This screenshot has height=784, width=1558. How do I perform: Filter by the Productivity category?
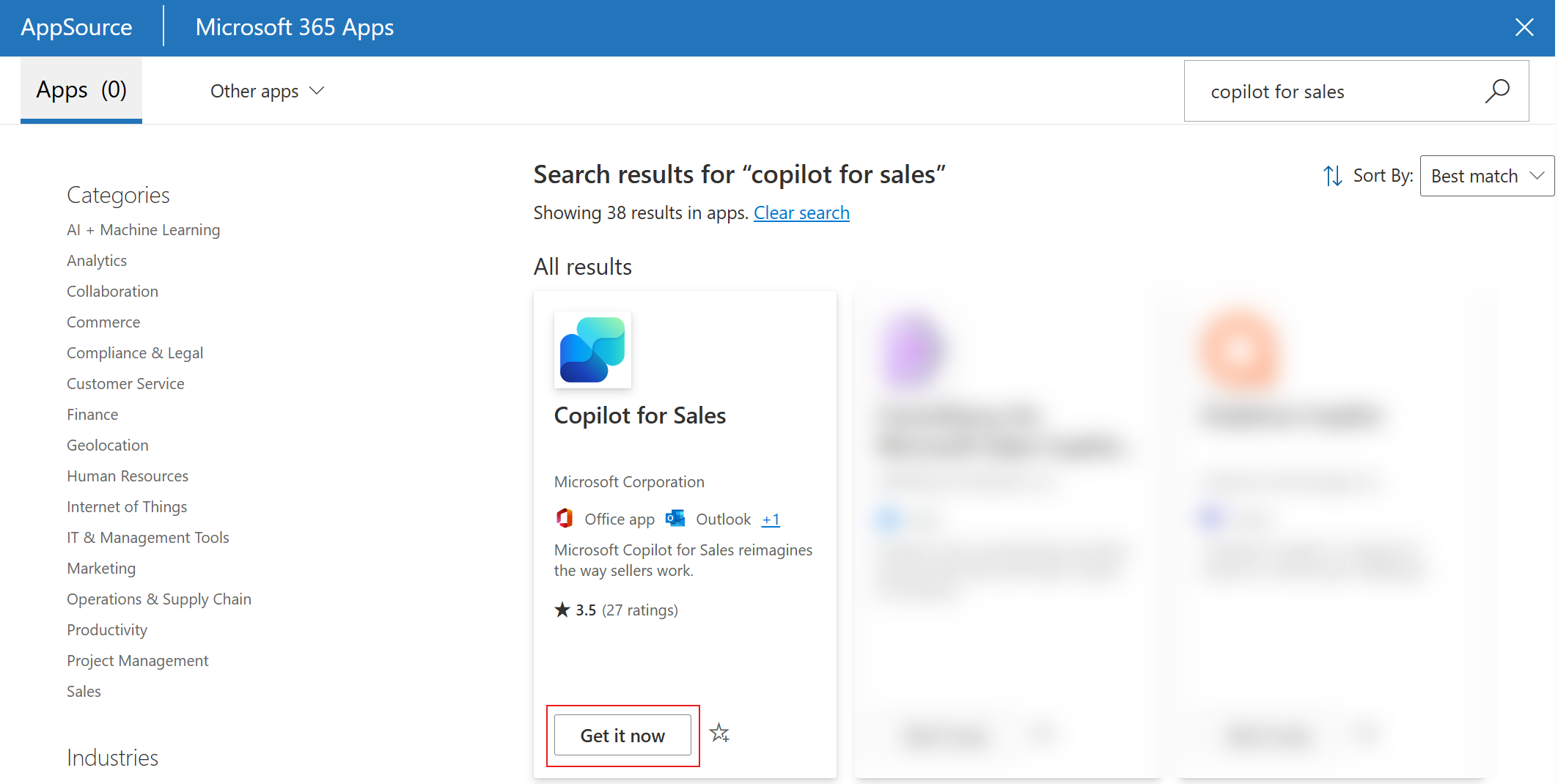tap(107, 630)
